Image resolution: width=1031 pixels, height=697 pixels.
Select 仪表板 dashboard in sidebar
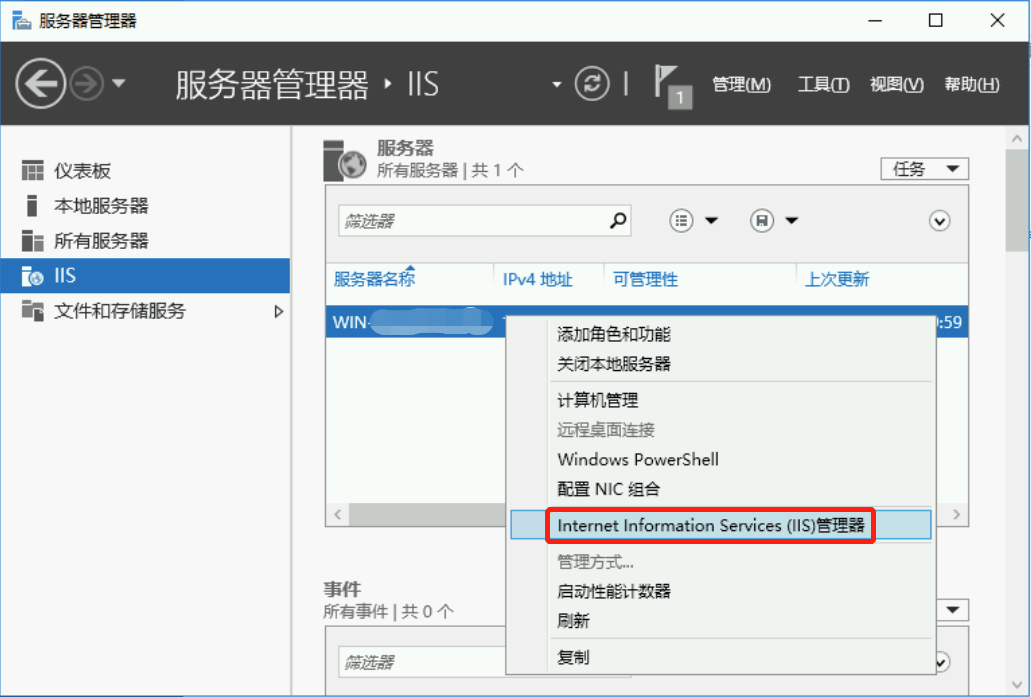(x=82, y=171)
